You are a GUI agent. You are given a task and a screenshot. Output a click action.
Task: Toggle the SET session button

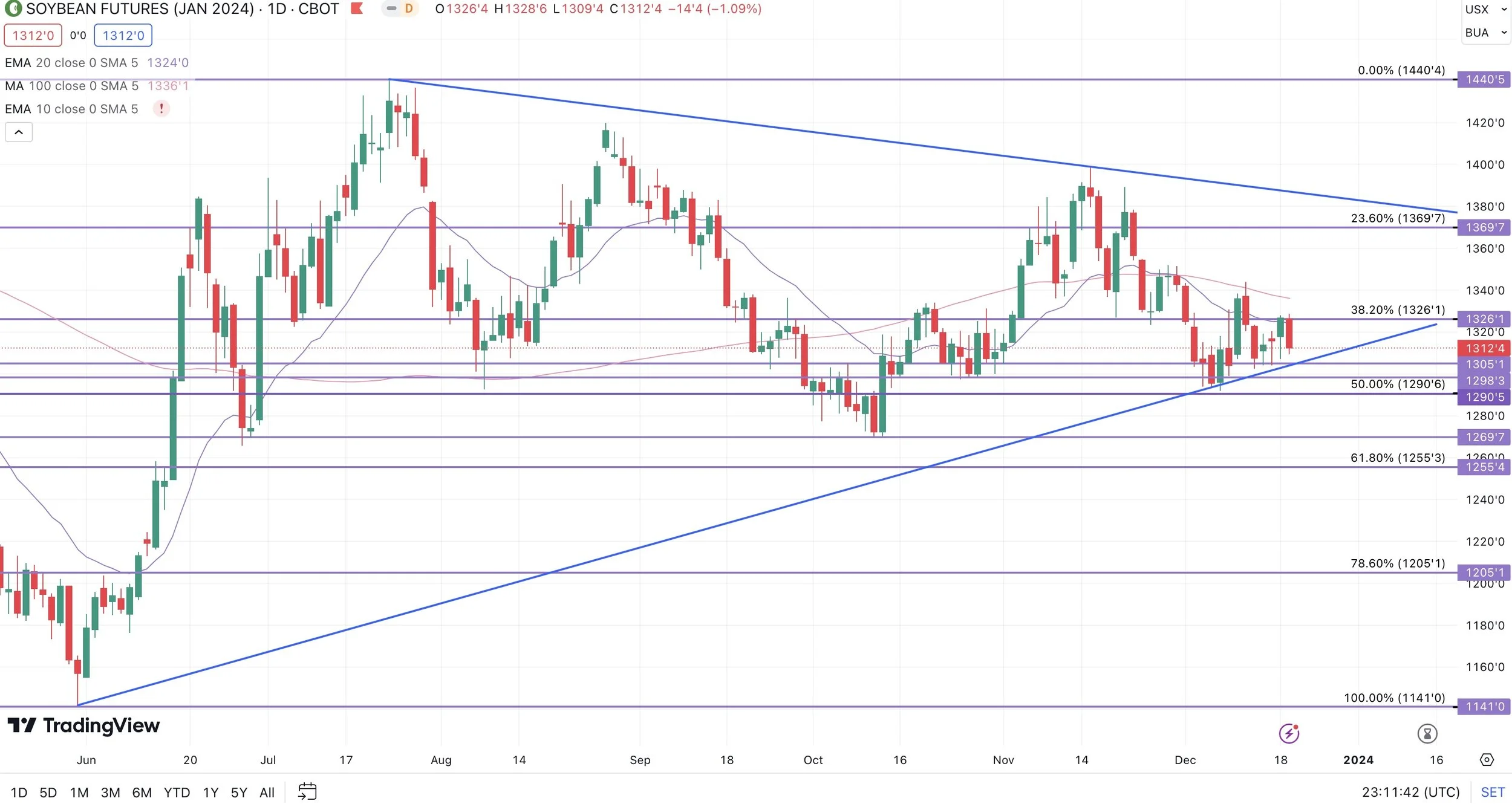point(1492,792)
